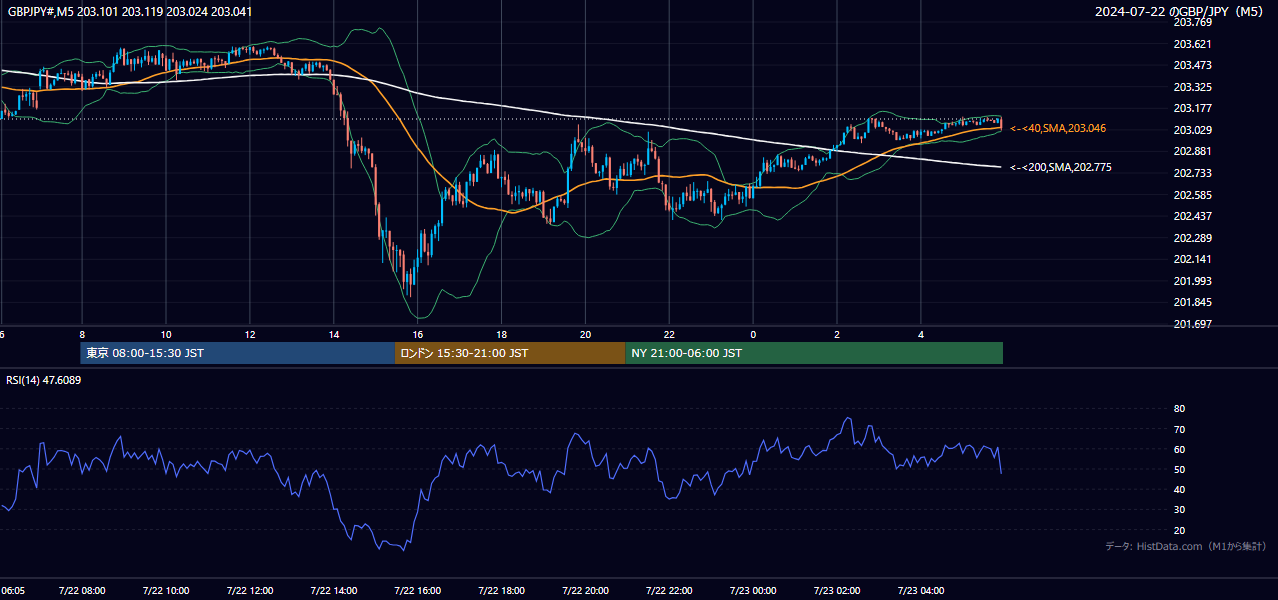
Task: Select the 40 SMA 203.046 label
Action: coord(1058,129)
